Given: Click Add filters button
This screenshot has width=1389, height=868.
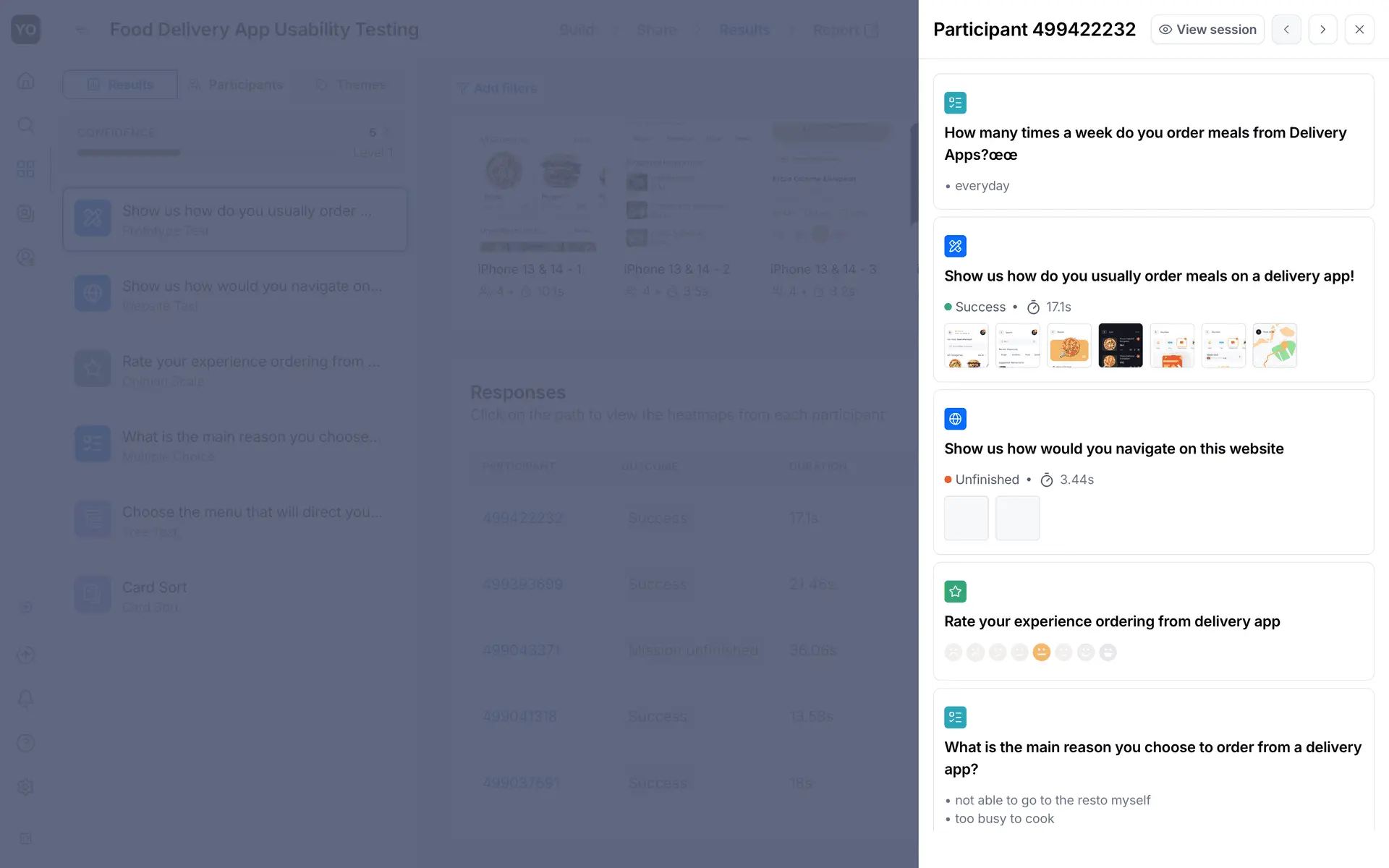Looking at the screenshot, I should tap(498, 88).
